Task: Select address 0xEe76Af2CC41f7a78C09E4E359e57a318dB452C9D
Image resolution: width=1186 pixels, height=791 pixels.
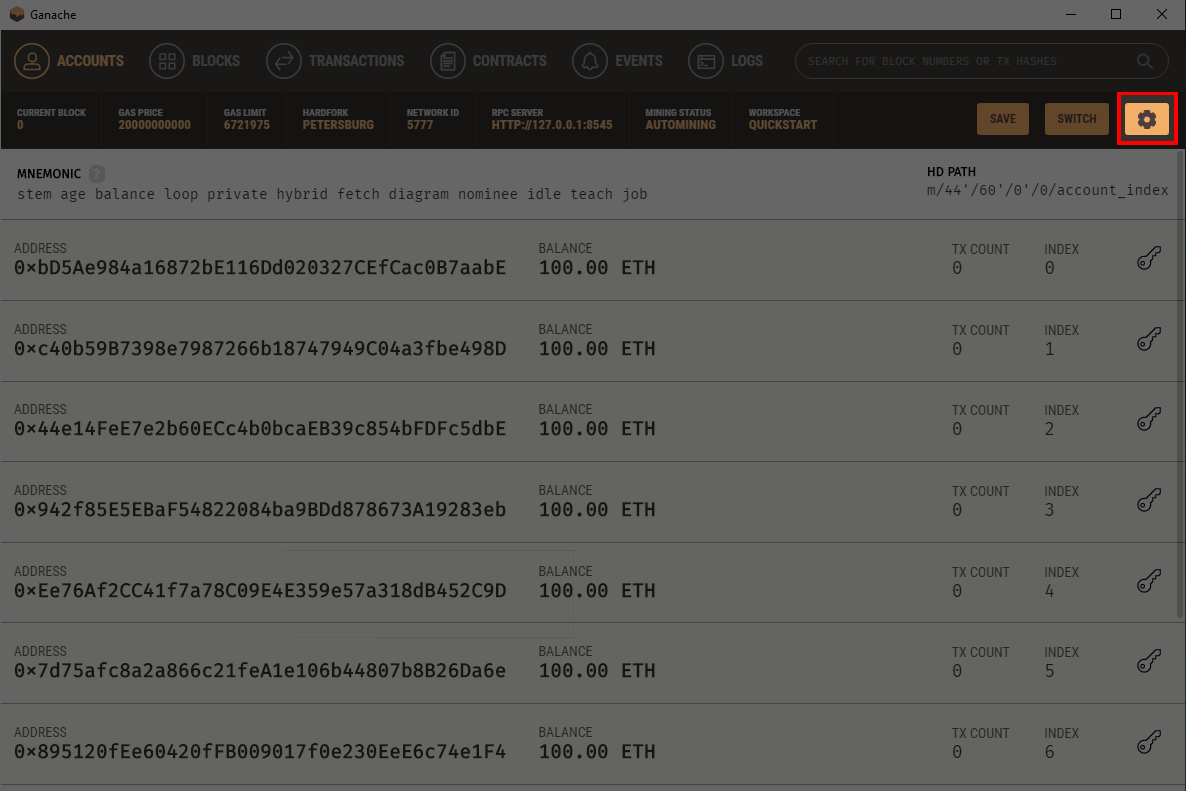Action: pyautogui.click(x=260, y=591)
